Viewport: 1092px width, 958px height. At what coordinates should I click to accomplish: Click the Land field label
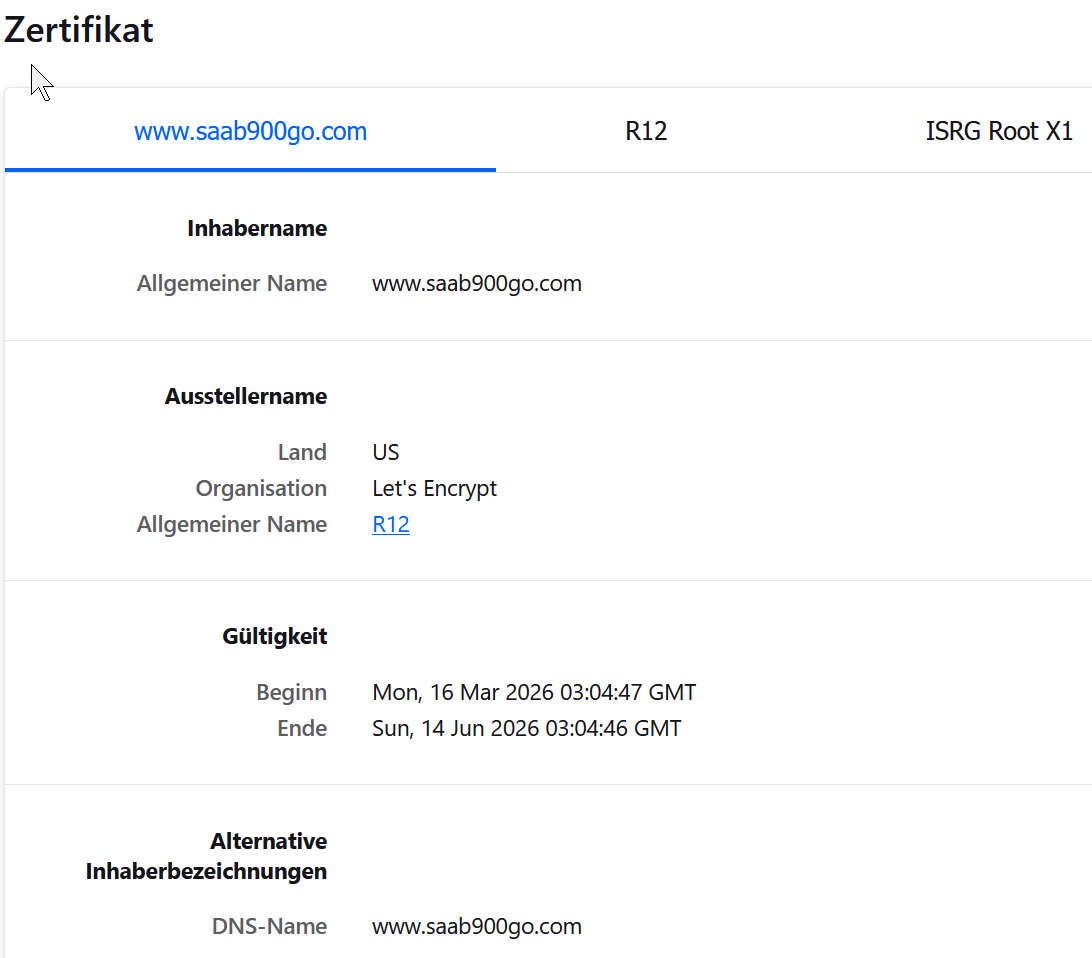pyautogui.click(x=302, y=453)
